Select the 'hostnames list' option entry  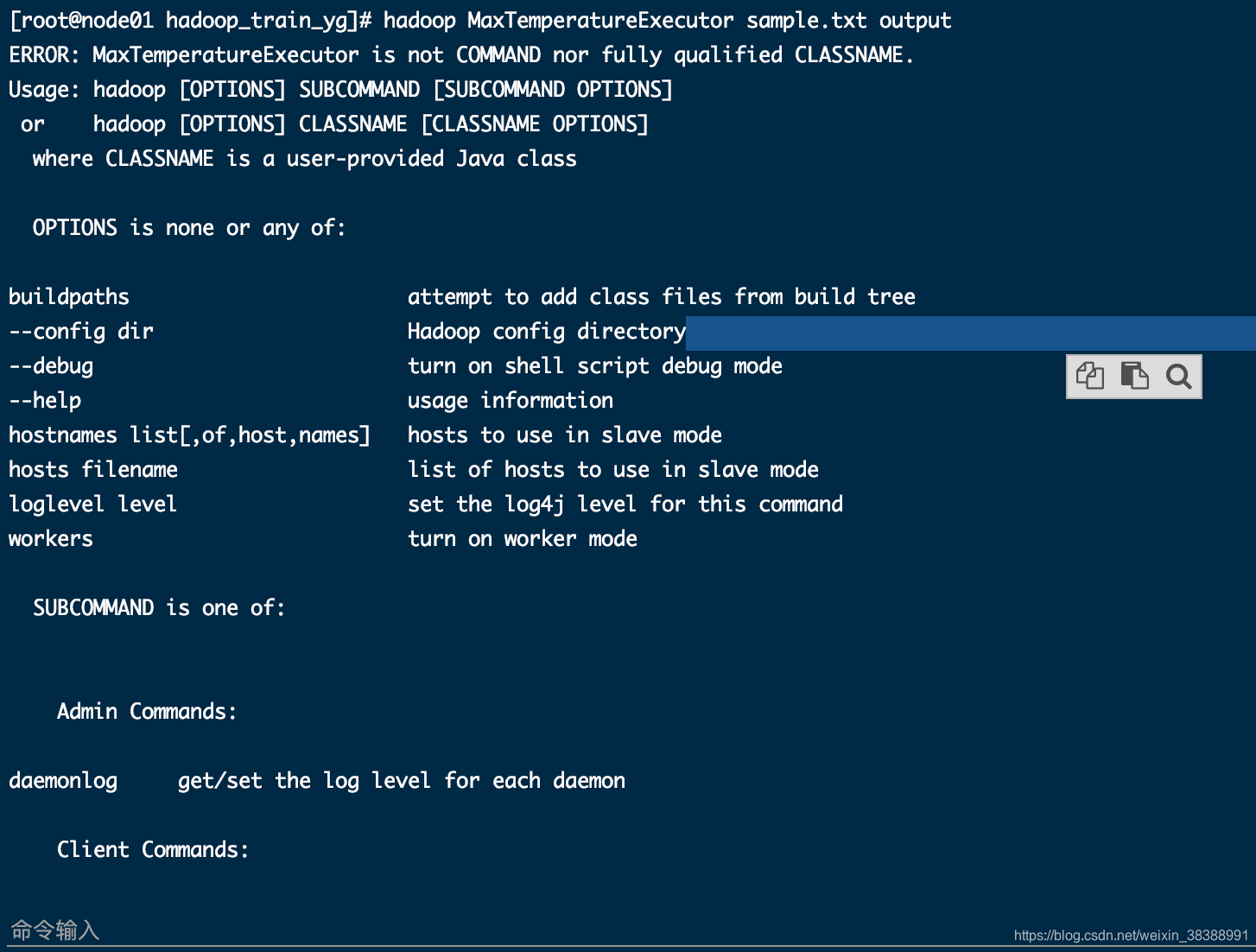click(189, 435)
